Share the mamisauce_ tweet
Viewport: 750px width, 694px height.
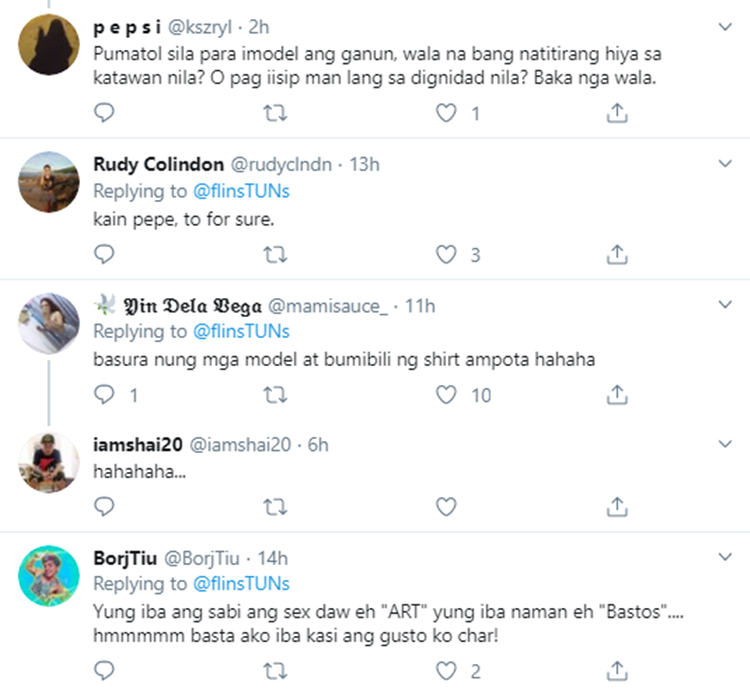(x=618, y=395)
